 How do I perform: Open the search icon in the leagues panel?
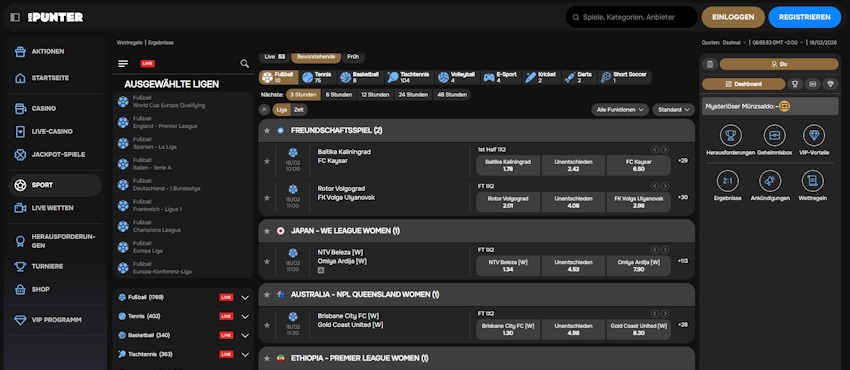[244, 63]
